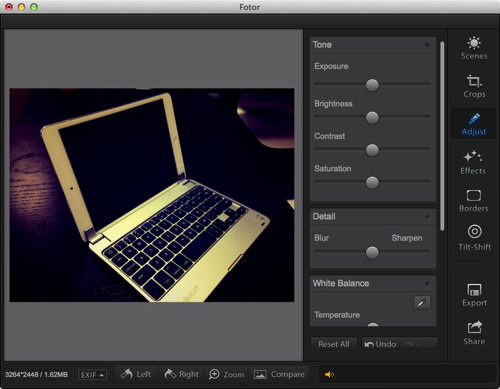Rotate the image Right
Viewport: 500px width, 389px height.
(x=181, y=374)
